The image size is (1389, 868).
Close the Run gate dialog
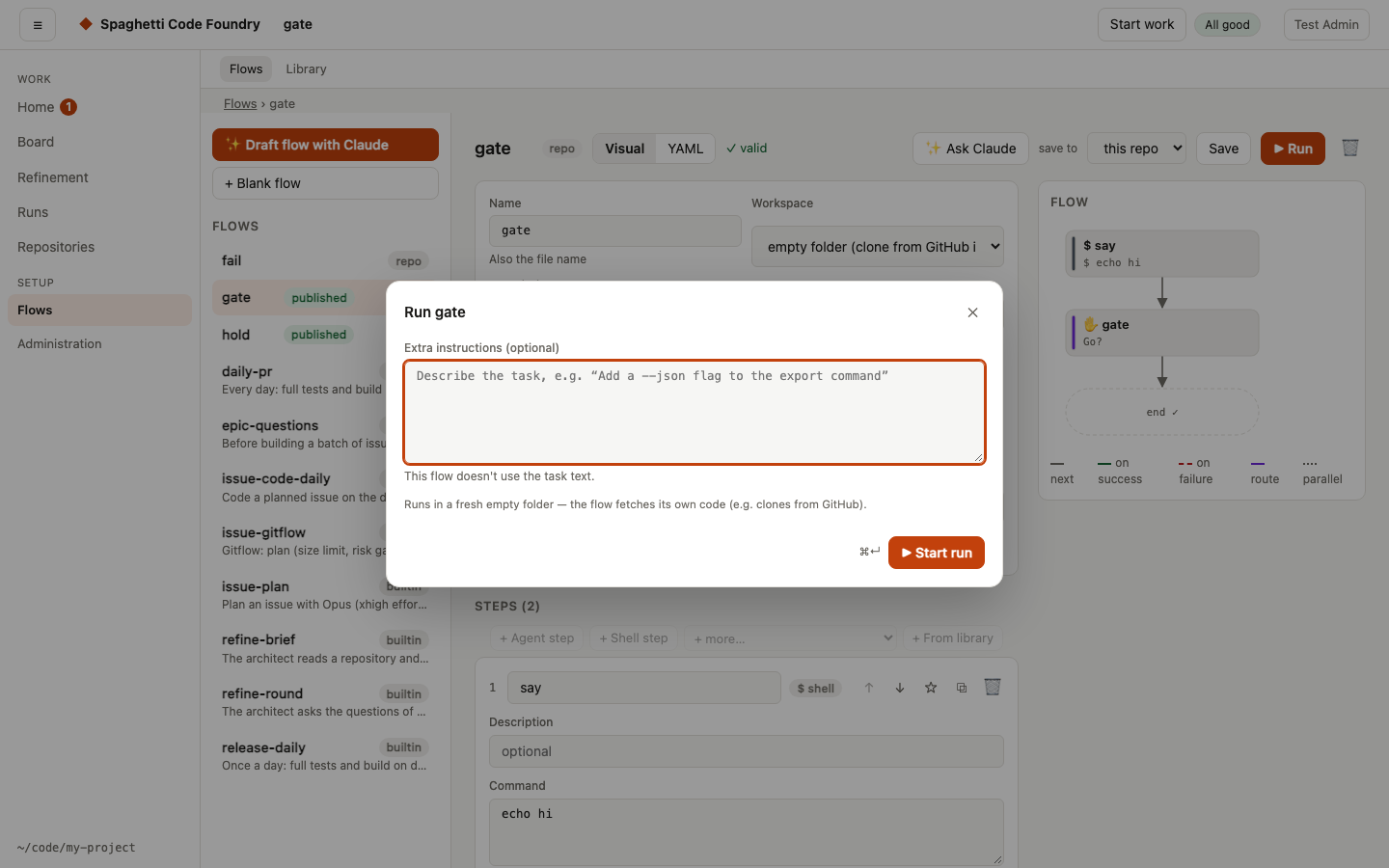(972, 312)
